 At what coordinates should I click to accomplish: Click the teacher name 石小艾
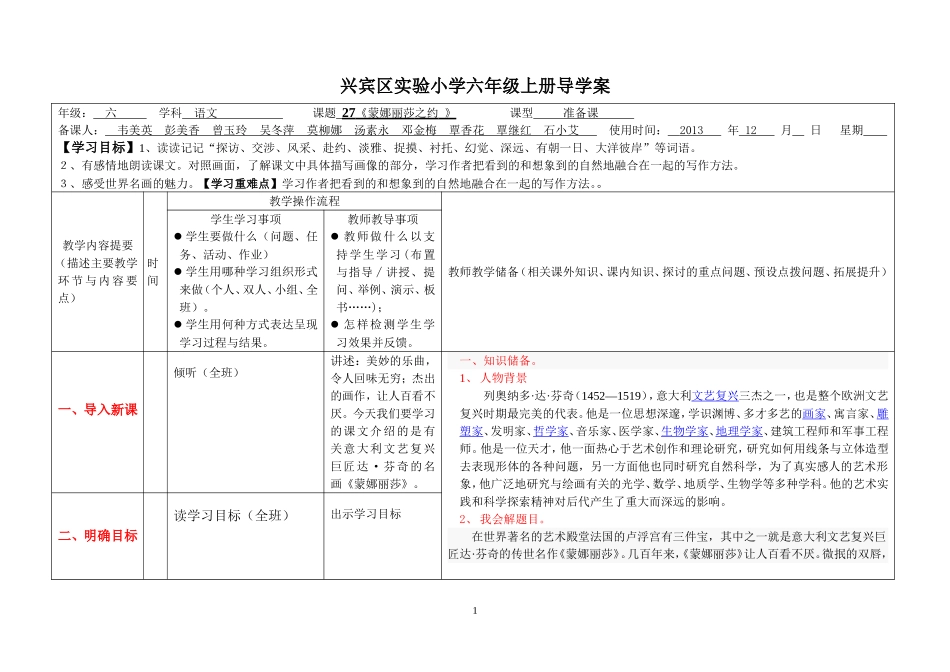tap(561, 130)
